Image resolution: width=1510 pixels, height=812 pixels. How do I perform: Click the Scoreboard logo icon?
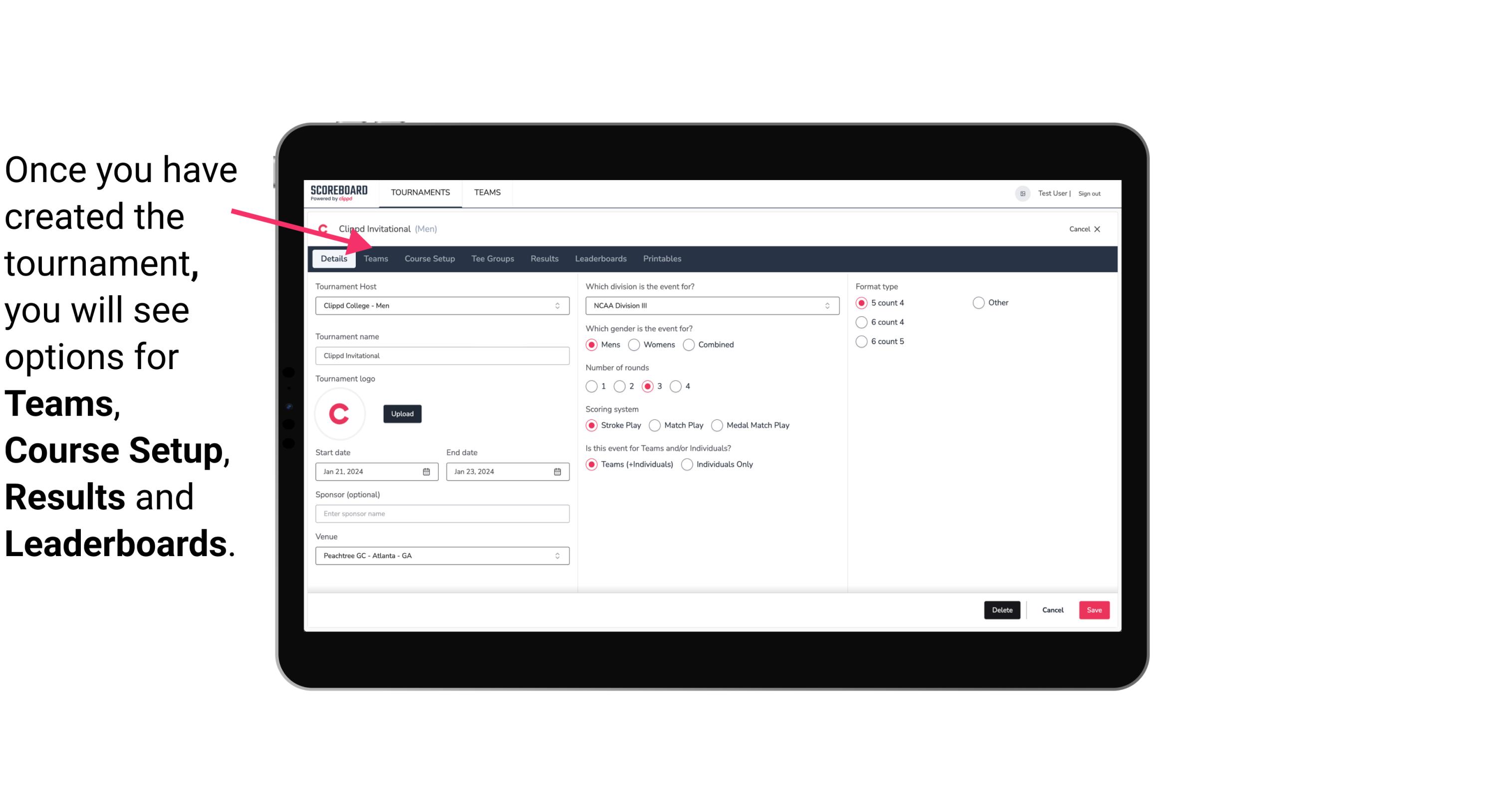[338, 193]
